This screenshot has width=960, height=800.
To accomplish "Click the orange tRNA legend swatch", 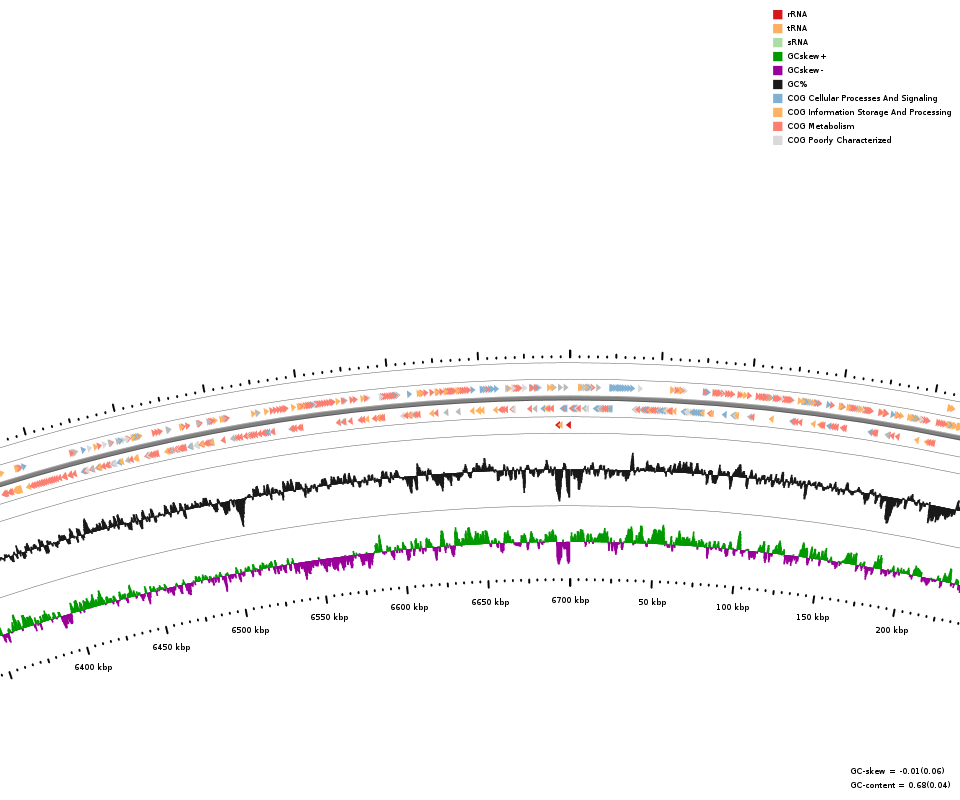I will pyautogui.click(x=777, y=29).
